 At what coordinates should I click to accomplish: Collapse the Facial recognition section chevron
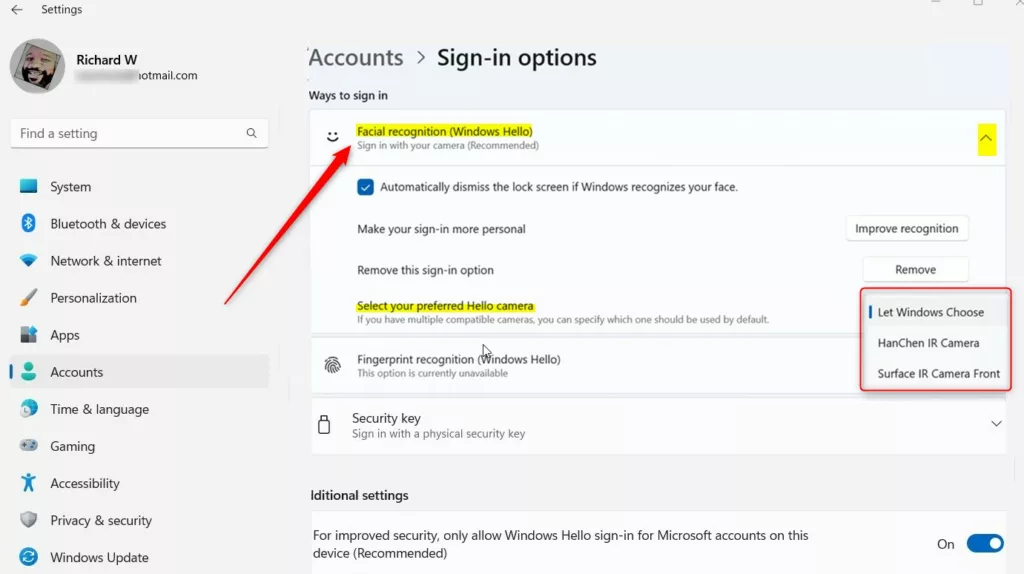[986, 138]
